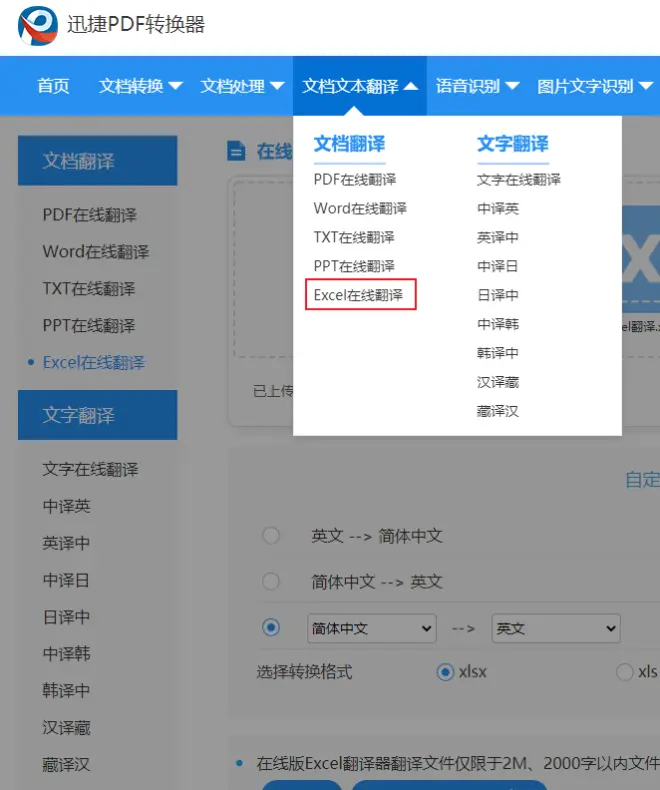Choose 中译日 in the dropdown panel
This screenshot has width=660, height=790.
coord(498,266)
